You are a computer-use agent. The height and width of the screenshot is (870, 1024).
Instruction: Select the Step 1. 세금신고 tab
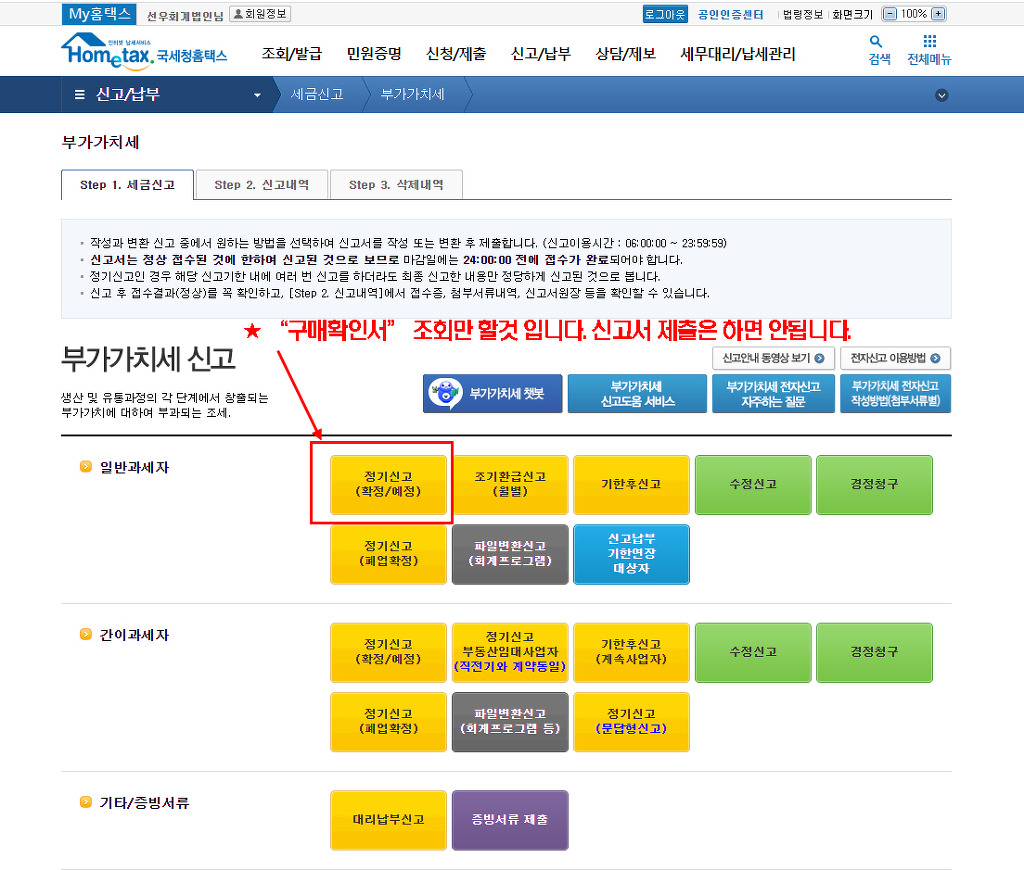pos(127,185)
